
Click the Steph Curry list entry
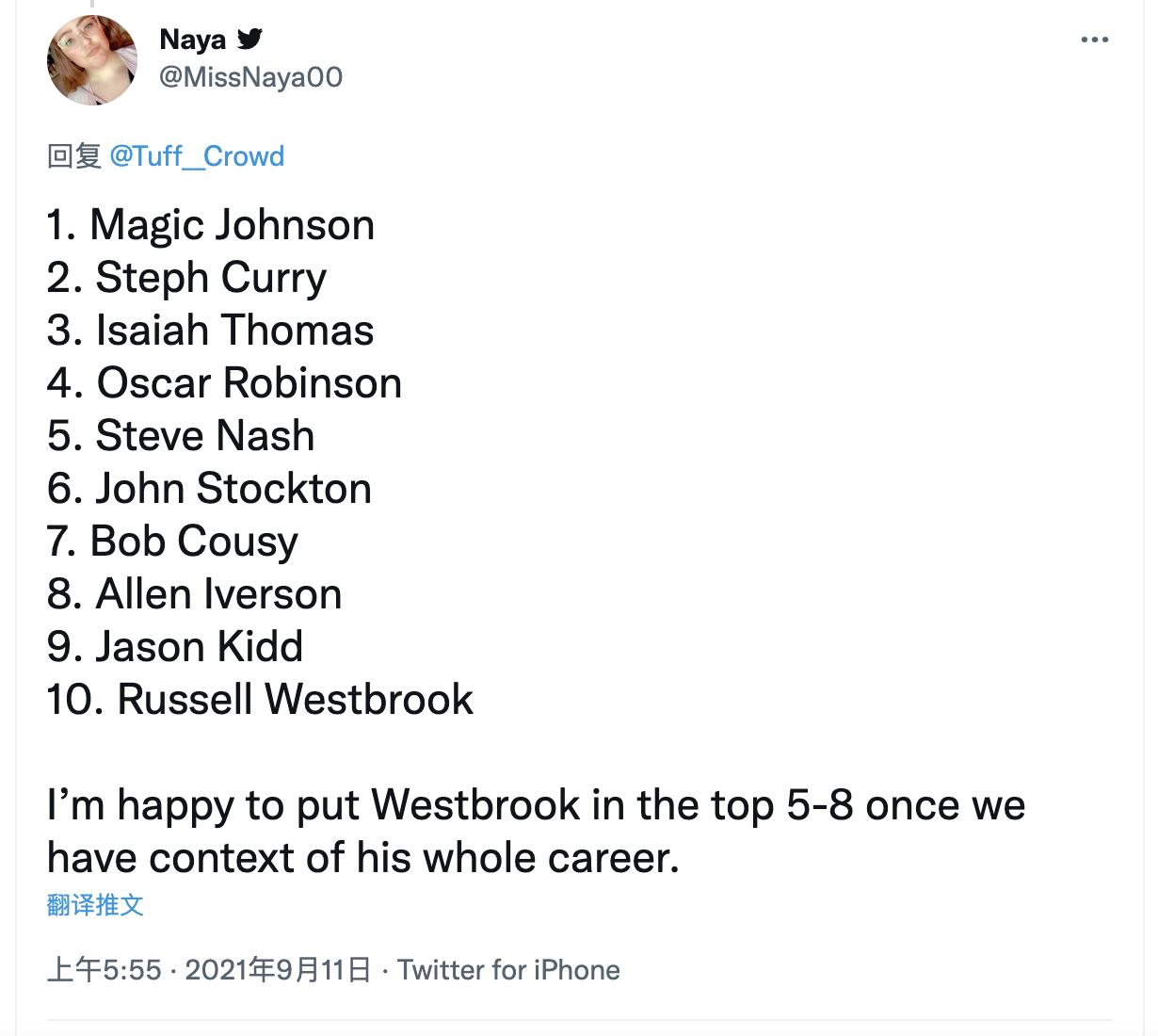click(186, 278)
